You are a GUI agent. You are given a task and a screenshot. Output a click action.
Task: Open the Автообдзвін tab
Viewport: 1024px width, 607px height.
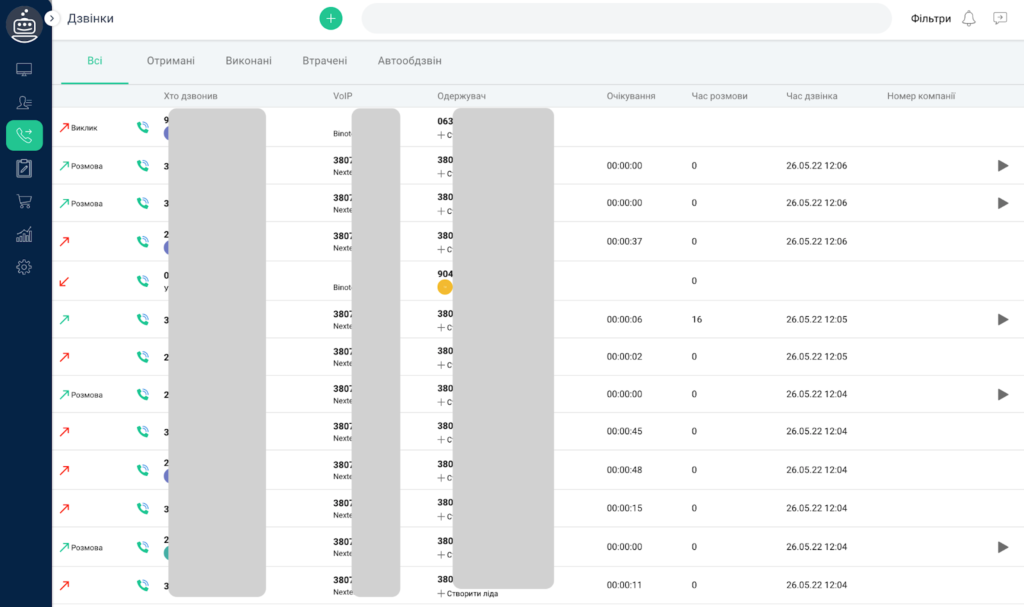[x=409, y=61]
